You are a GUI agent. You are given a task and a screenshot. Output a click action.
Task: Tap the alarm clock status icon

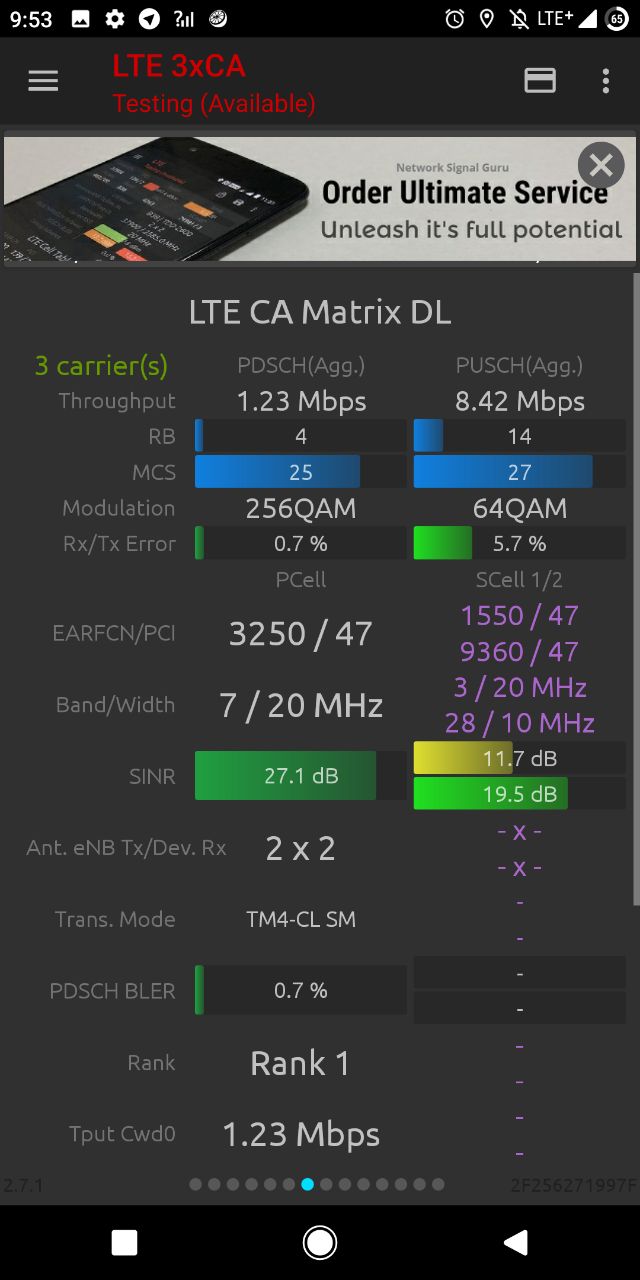(x=455, y=19)
